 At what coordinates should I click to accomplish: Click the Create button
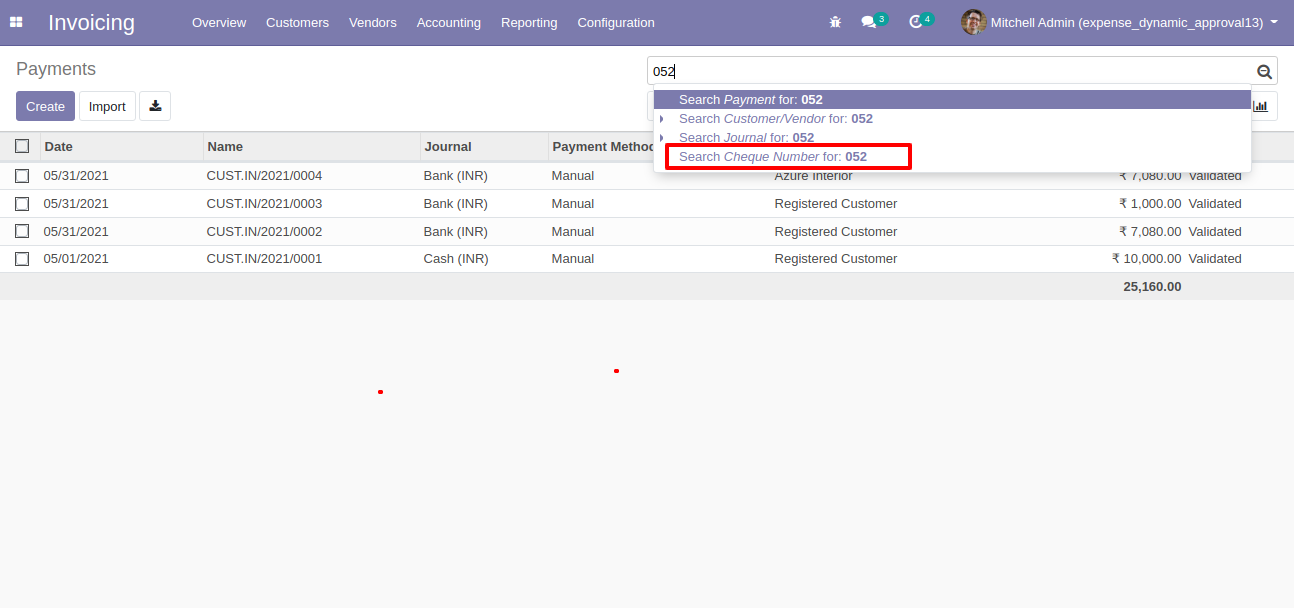[x=45, y=106]
